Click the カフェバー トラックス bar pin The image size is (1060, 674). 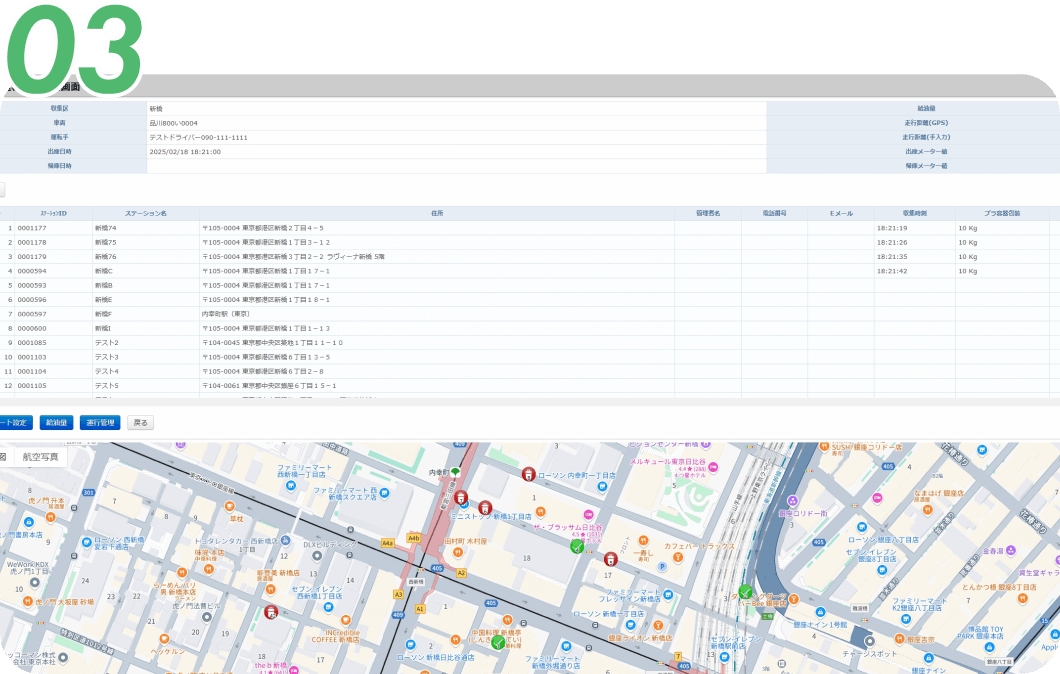(677, 557)
